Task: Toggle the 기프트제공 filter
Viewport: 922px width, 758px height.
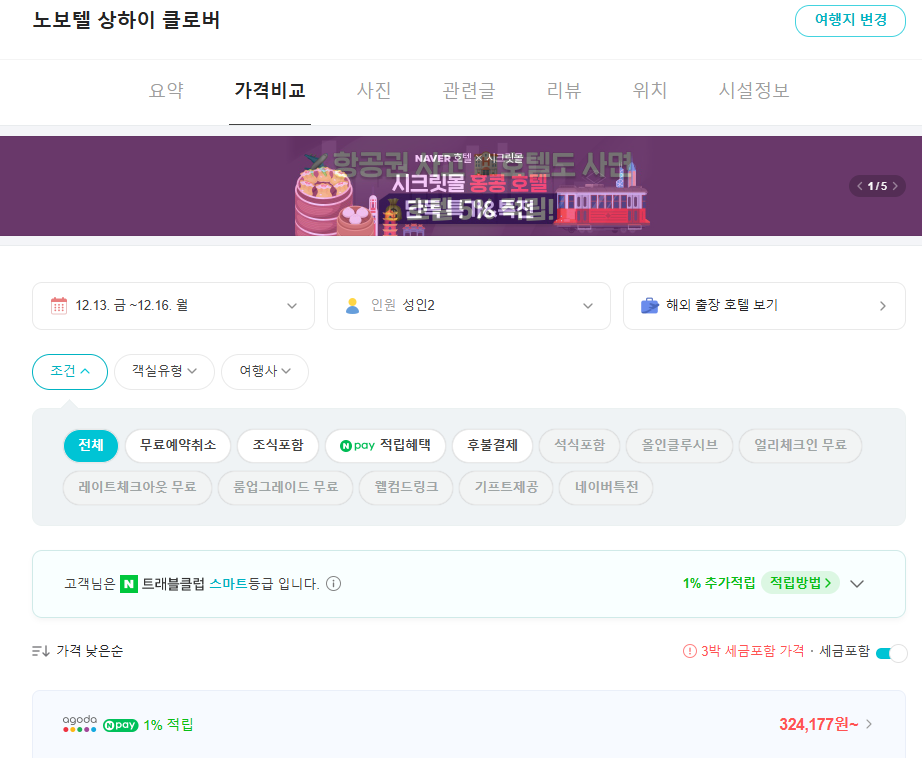Action: tap(506, 487)
